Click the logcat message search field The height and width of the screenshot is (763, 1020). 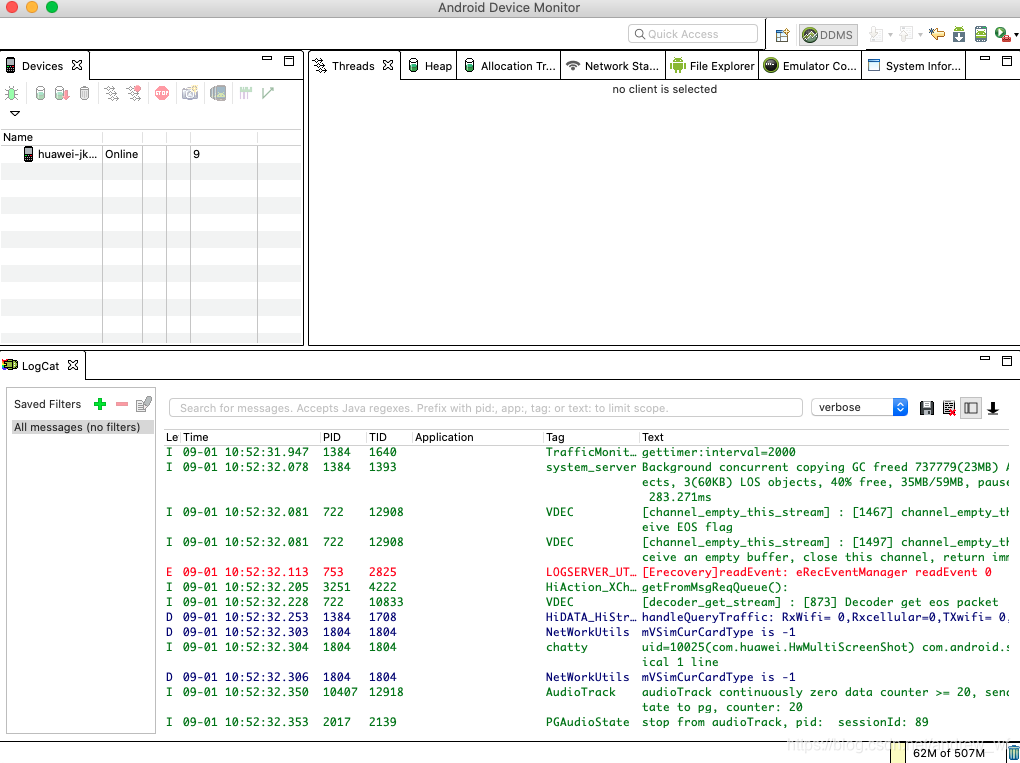point(485,408)
